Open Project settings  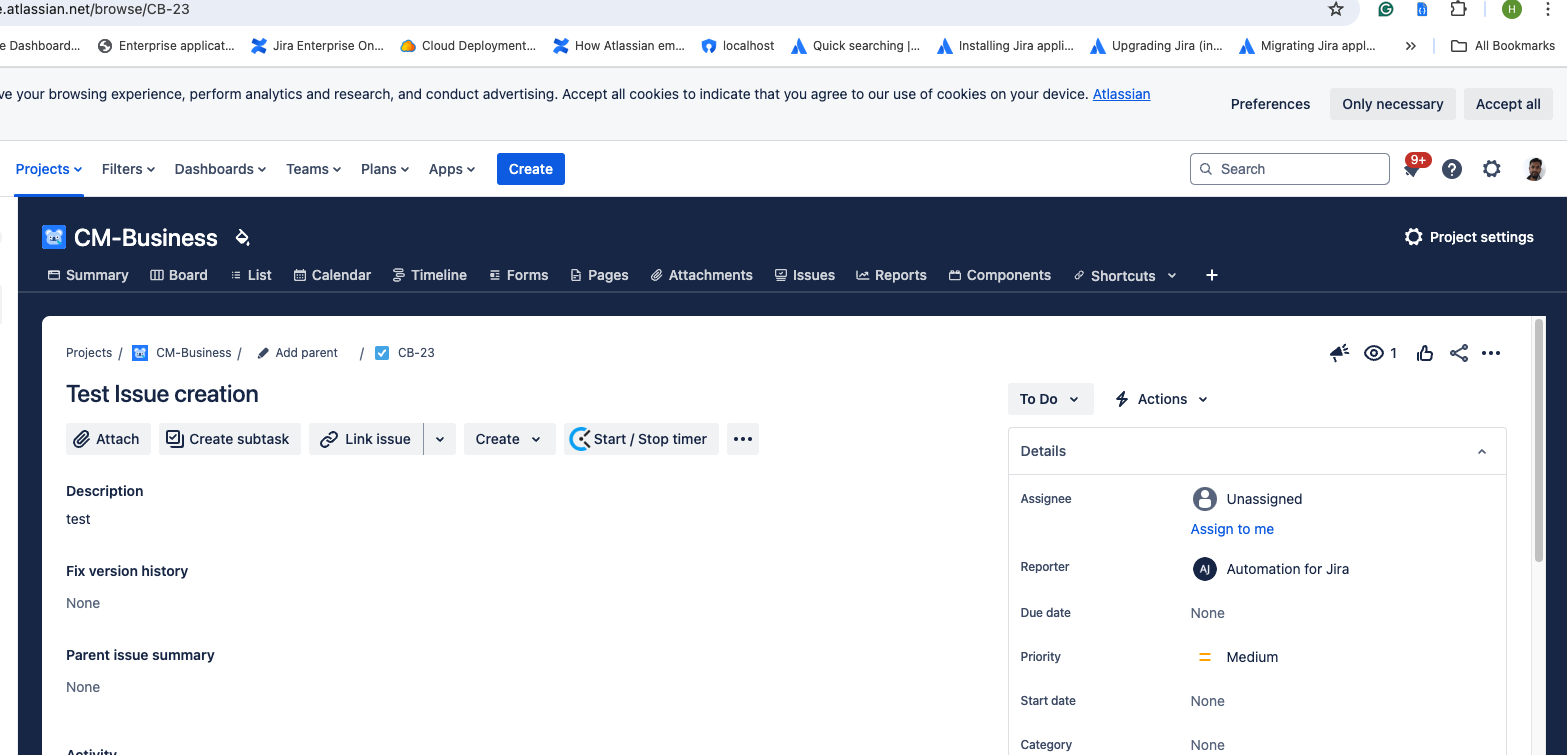[1469, 237]
